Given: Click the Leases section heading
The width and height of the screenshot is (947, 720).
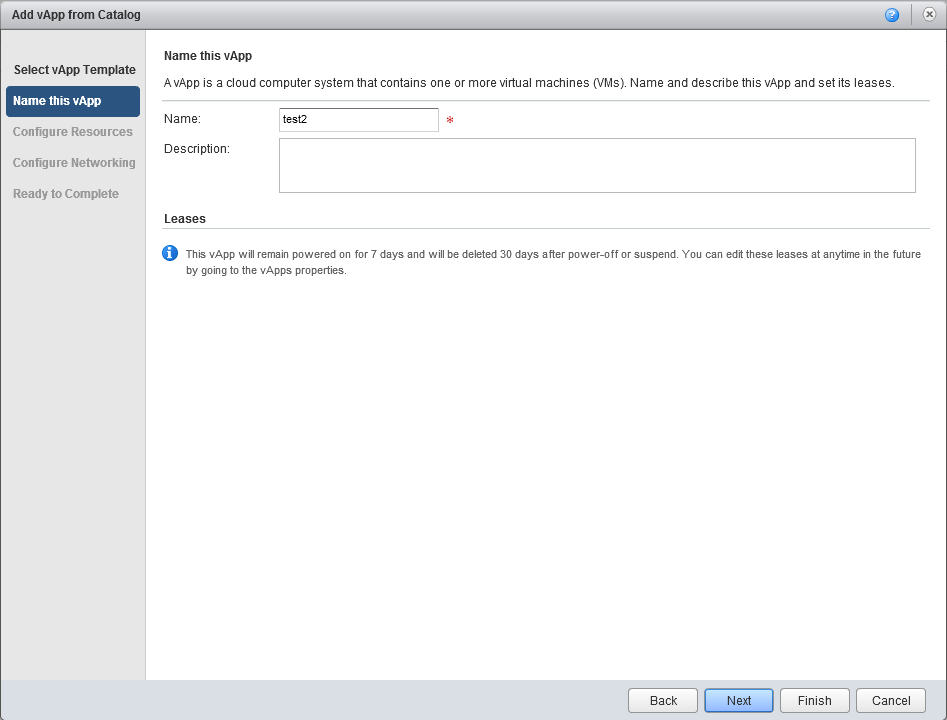Looking at the screenshot, I should (x=185, y=219).
